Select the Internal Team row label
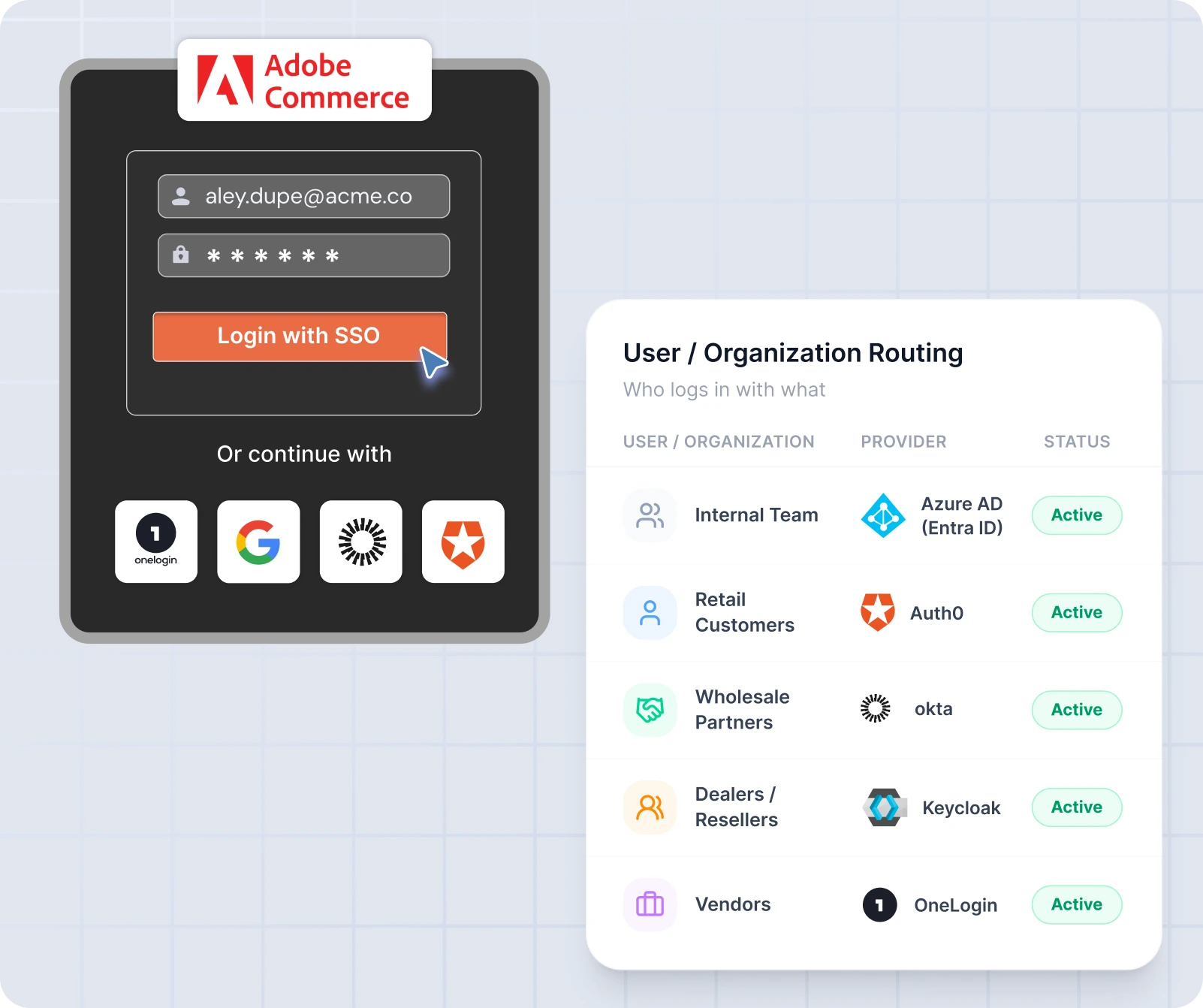1203x1008 pixels. click(x=756, y=515)
